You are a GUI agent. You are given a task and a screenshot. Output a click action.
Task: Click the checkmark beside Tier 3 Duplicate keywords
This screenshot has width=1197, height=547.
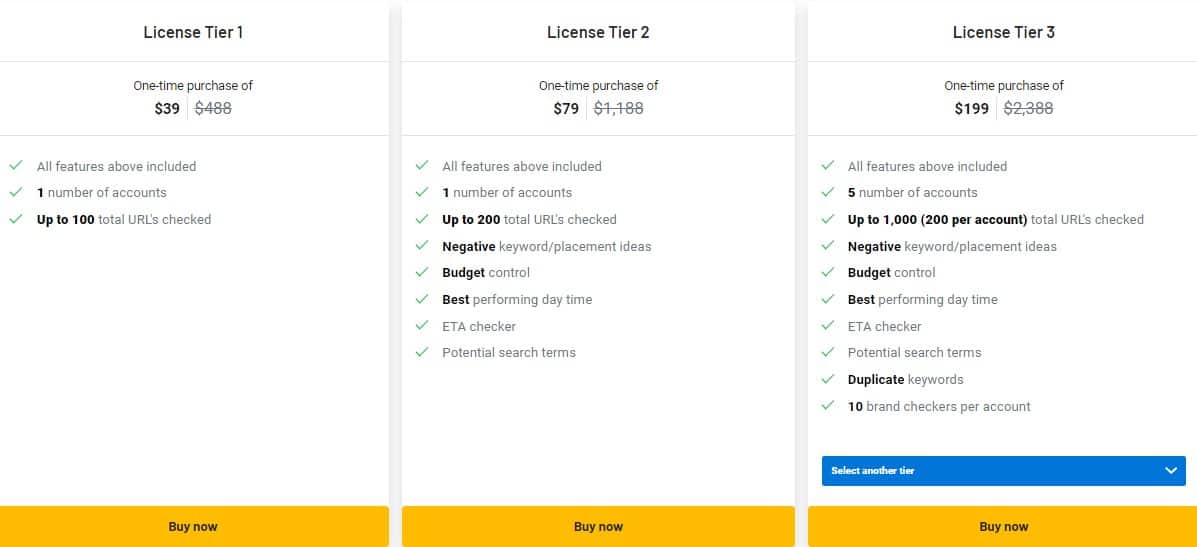(827, 379)
